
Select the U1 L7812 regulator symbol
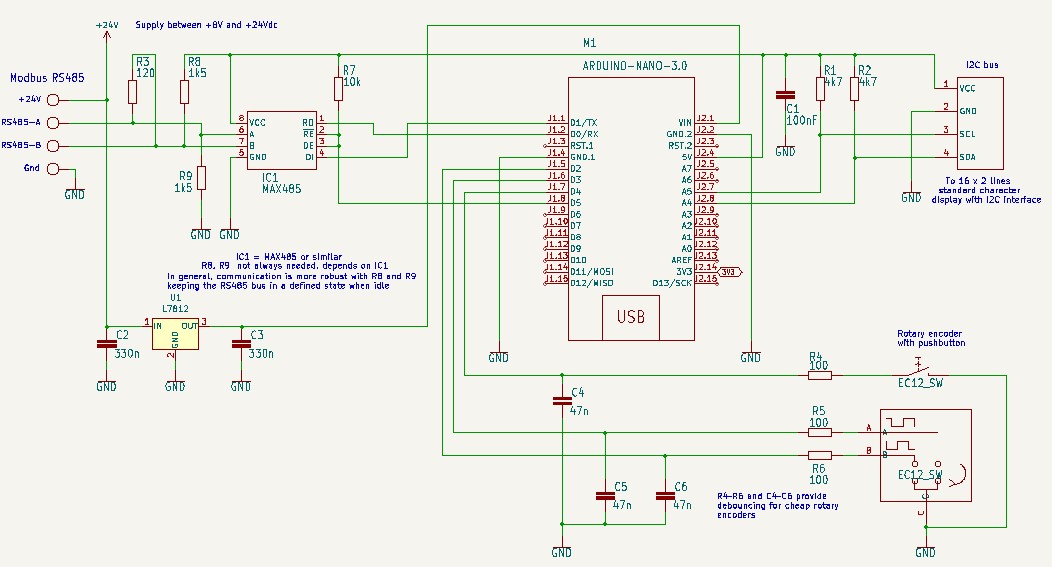pos(175,334)
